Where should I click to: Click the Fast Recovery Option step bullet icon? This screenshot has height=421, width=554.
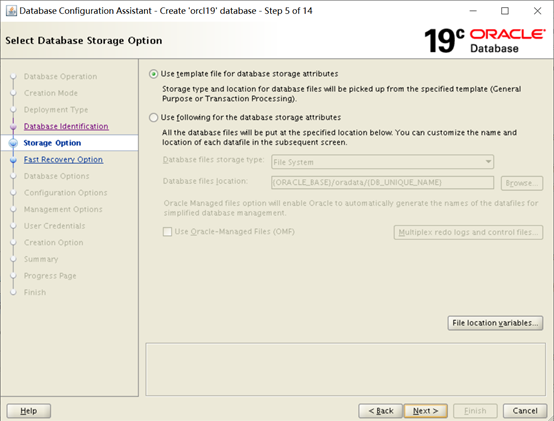(13, 160)
